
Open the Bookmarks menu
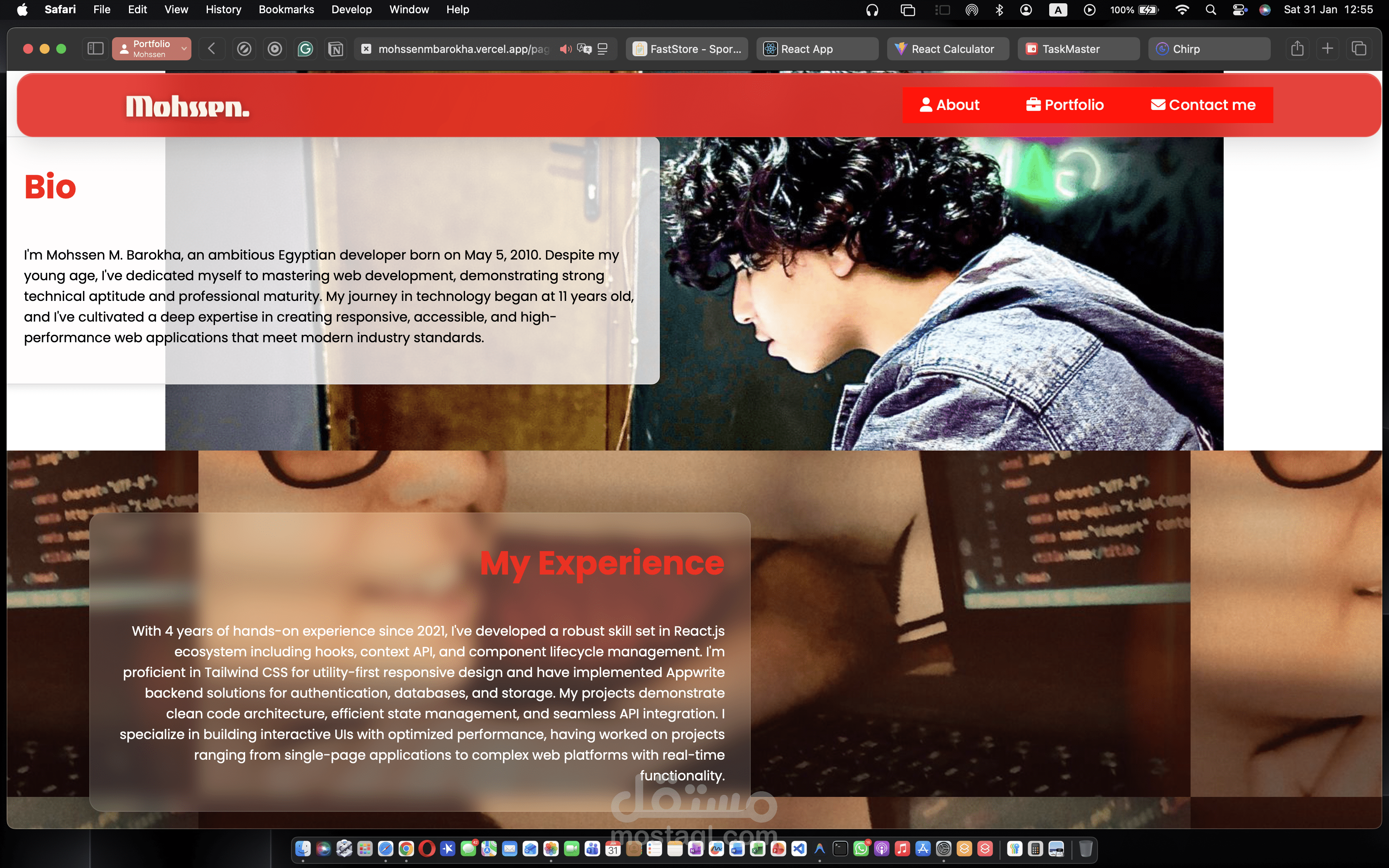(x=286, y=10)
